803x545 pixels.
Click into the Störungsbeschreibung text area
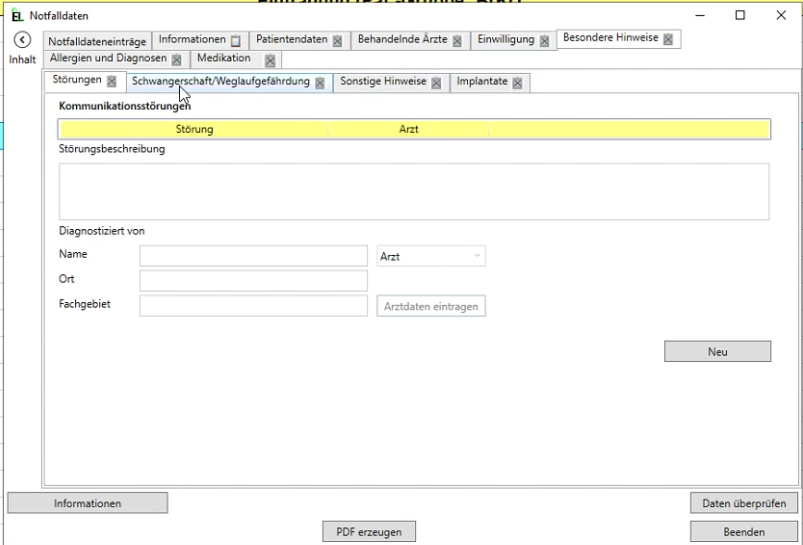[414, 191]
